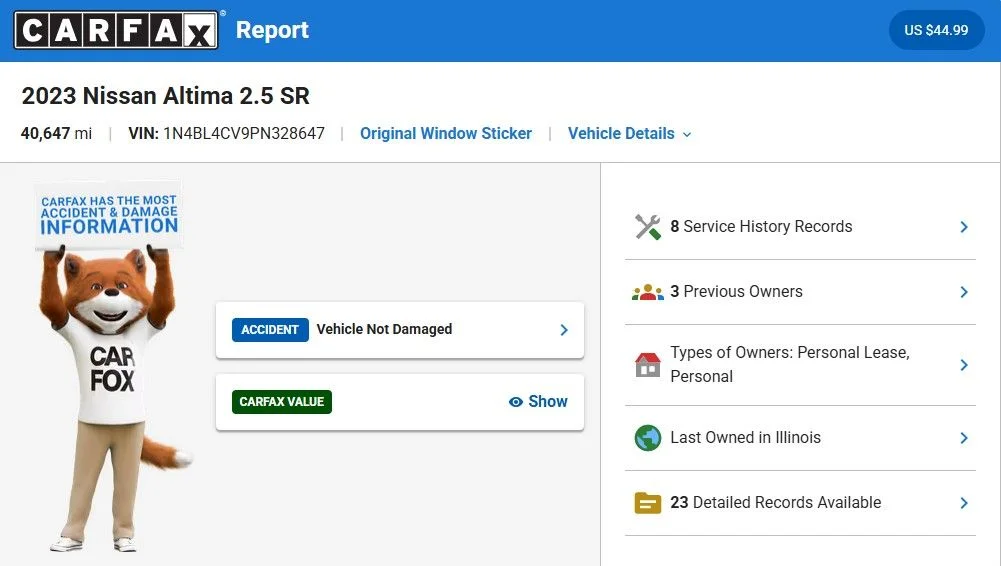Click the wrench and screwdriver service icon
This screenshot has height=566, width=1001.
click(647, 227)
